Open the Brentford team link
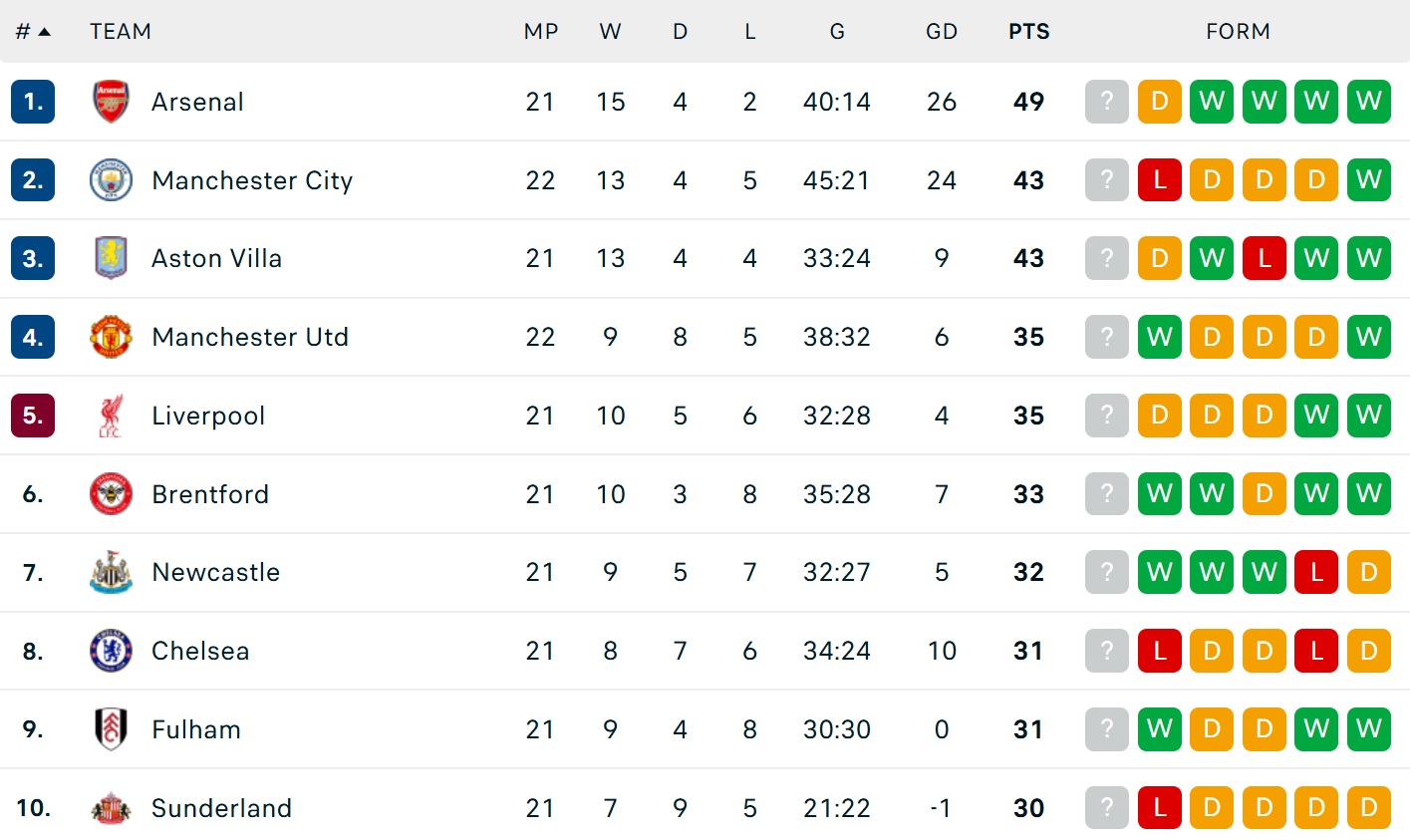1410x840 pixels. point(210,494)
